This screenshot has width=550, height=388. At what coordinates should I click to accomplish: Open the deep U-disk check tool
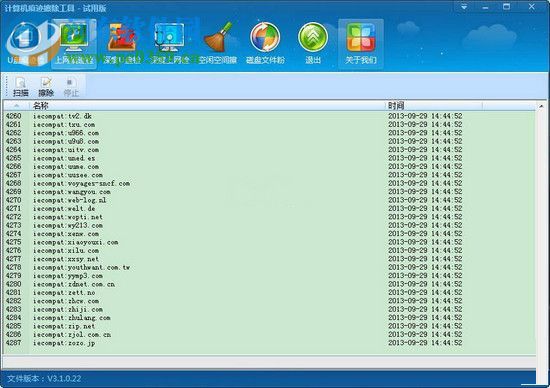122,44
